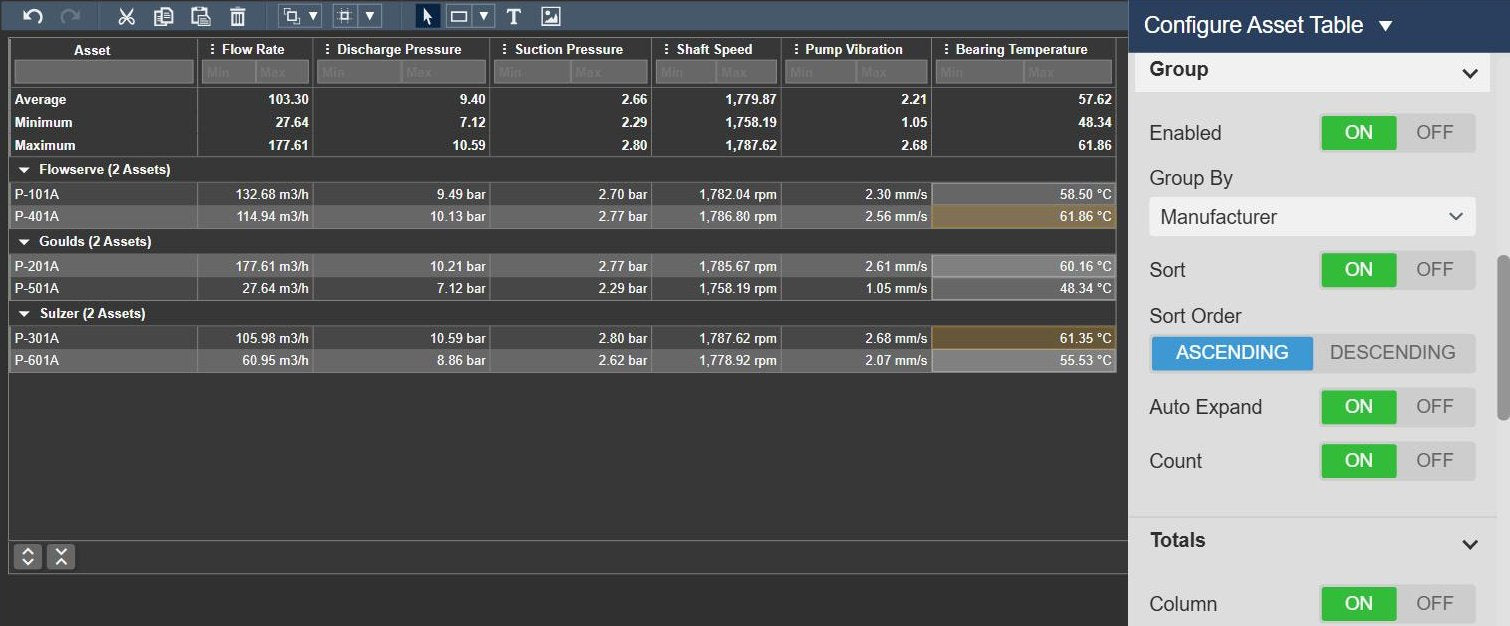
Task: Open the shape tool dropdown arrow
Action: 484,16
